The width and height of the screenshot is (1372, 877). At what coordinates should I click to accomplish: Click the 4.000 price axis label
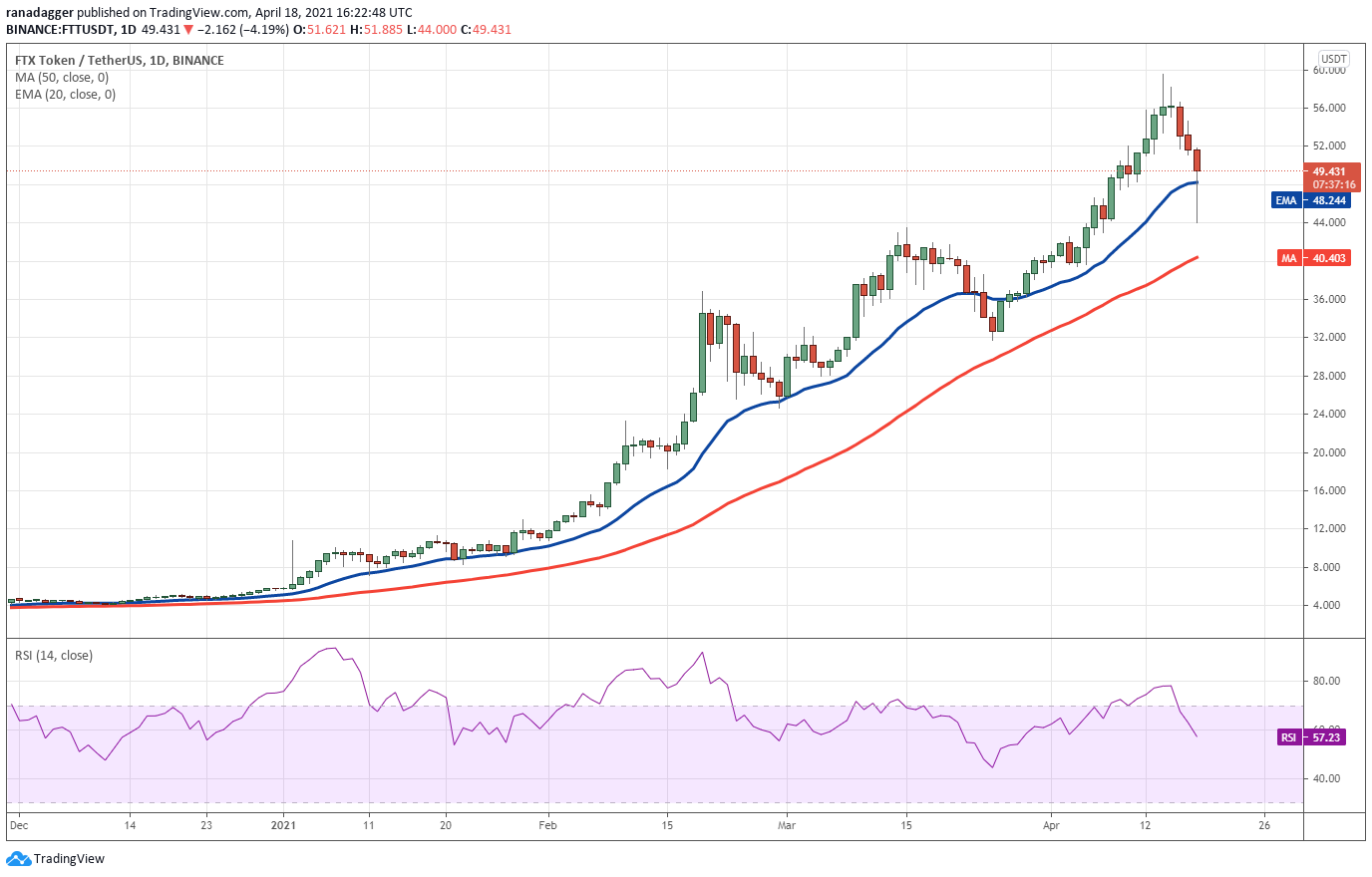click(1326, 605)
